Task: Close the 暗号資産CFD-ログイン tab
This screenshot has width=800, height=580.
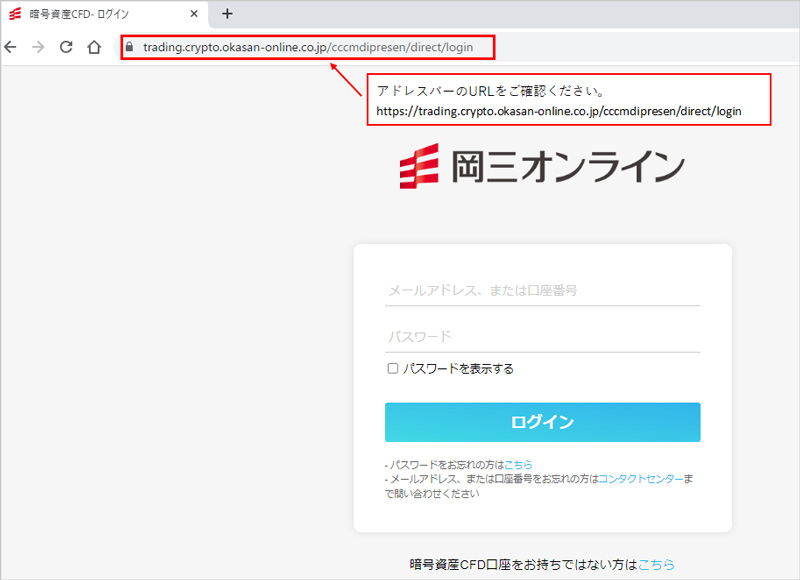Action: (x=194, y=14)
